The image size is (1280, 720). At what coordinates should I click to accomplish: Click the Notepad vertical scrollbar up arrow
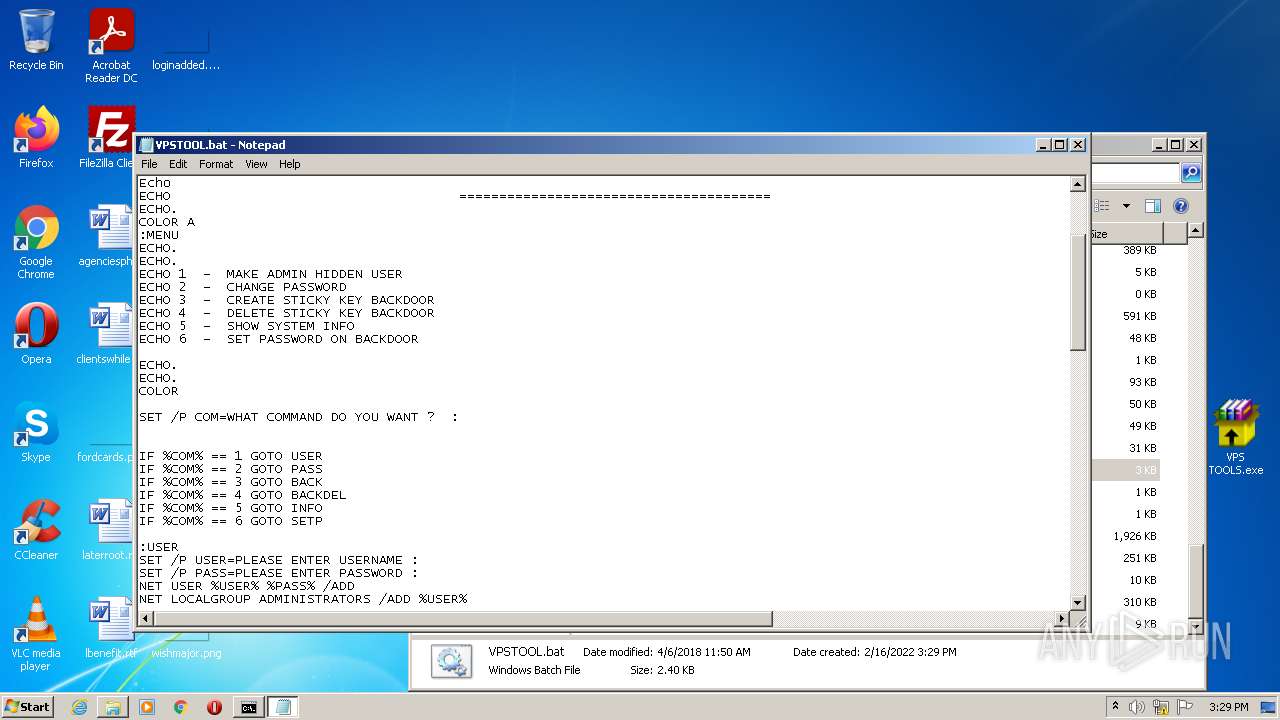(1078, 185)
